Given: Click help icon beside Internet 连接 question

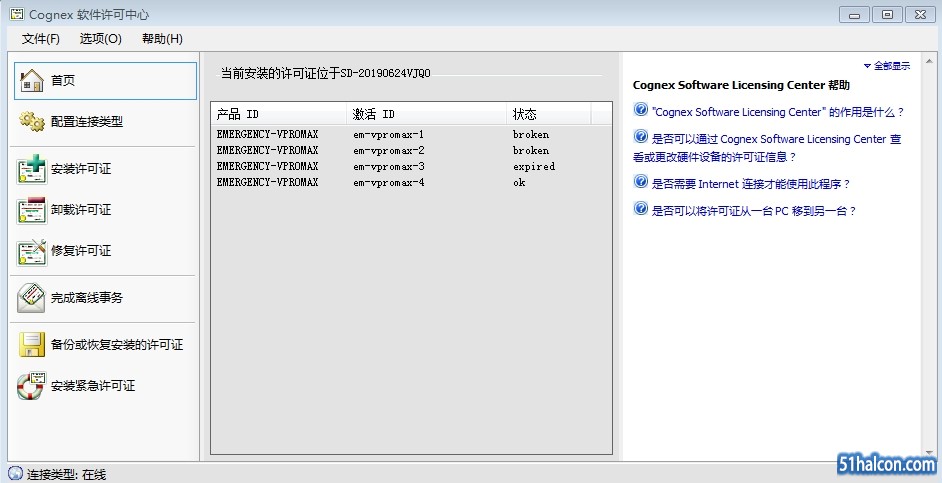Looking at the screenshot, I should click(x=641, y=181).
